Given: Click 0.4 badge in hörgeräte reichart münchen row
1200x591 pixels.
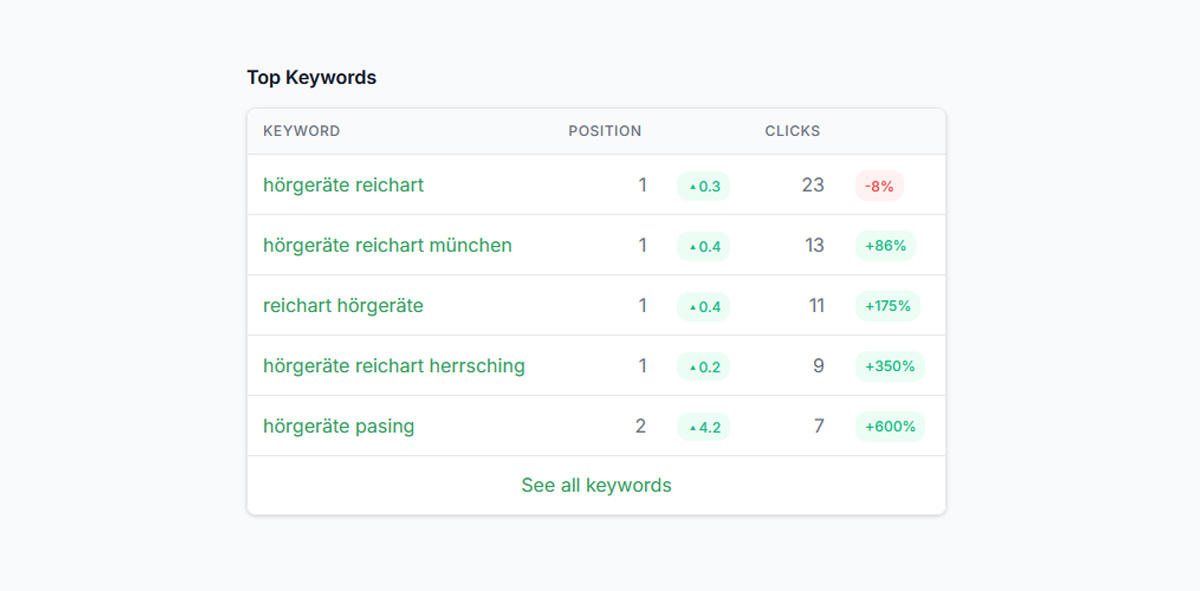Looking at the screenshot, I should tap(703, 246).
